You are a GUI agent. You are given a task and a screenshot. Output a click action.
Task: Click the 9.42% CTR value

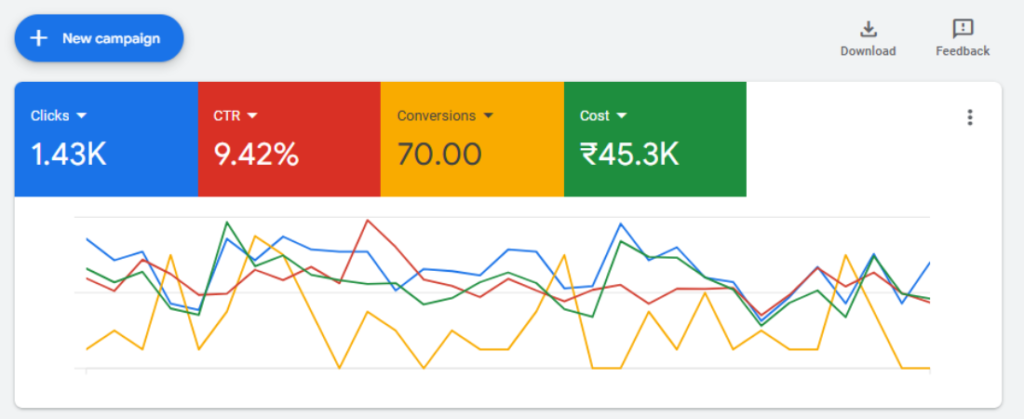click(256, 155)
